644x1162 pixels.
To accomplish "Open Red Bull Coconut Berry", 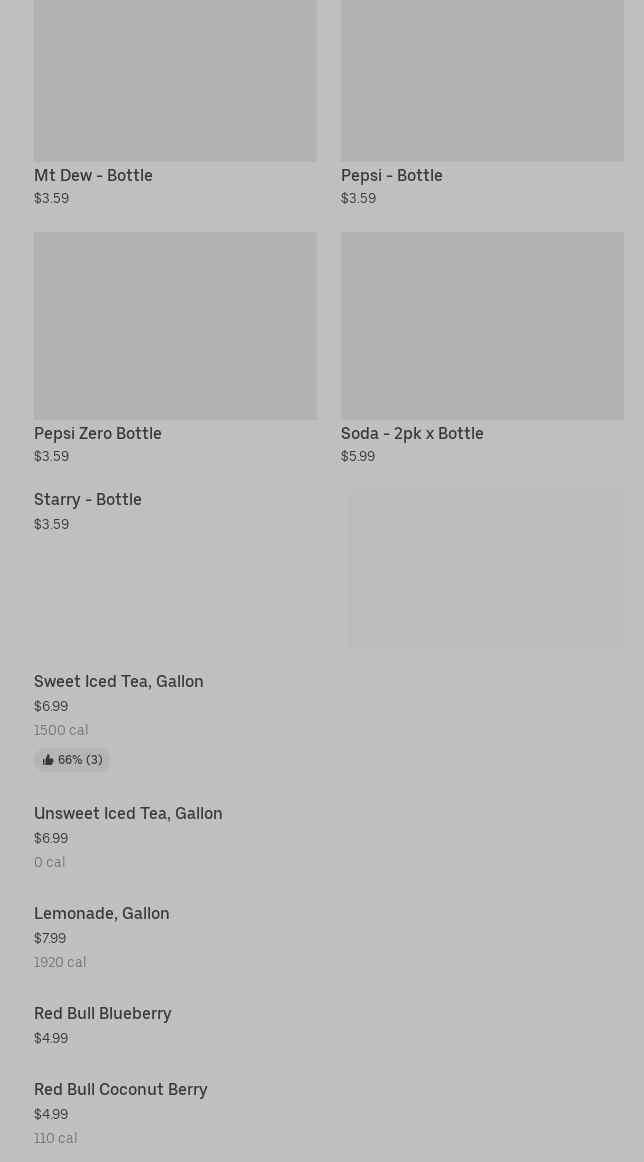I will 120,1090.
